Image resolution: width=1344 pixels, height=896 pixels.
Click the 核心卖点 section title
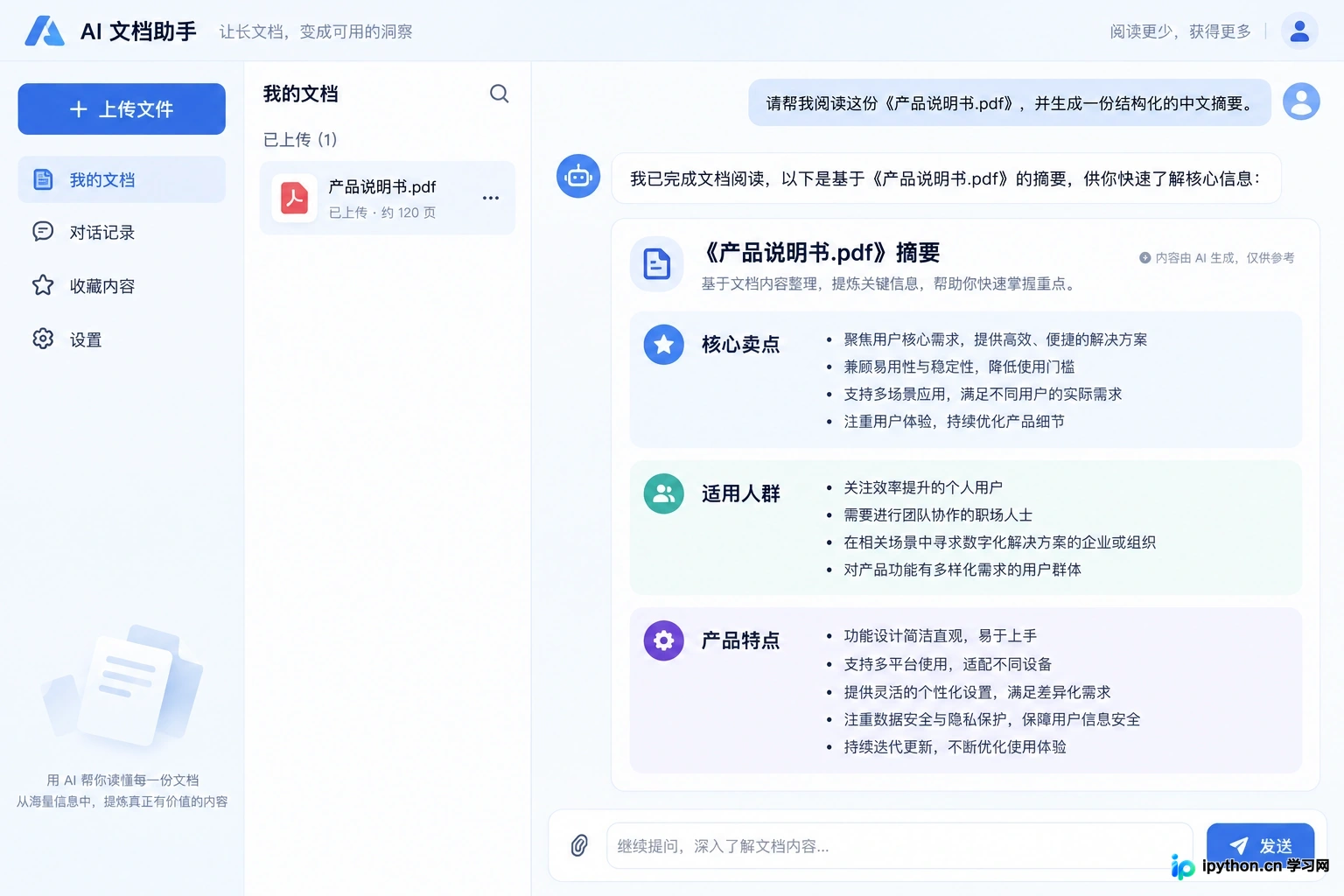click(x=740, y=345)
